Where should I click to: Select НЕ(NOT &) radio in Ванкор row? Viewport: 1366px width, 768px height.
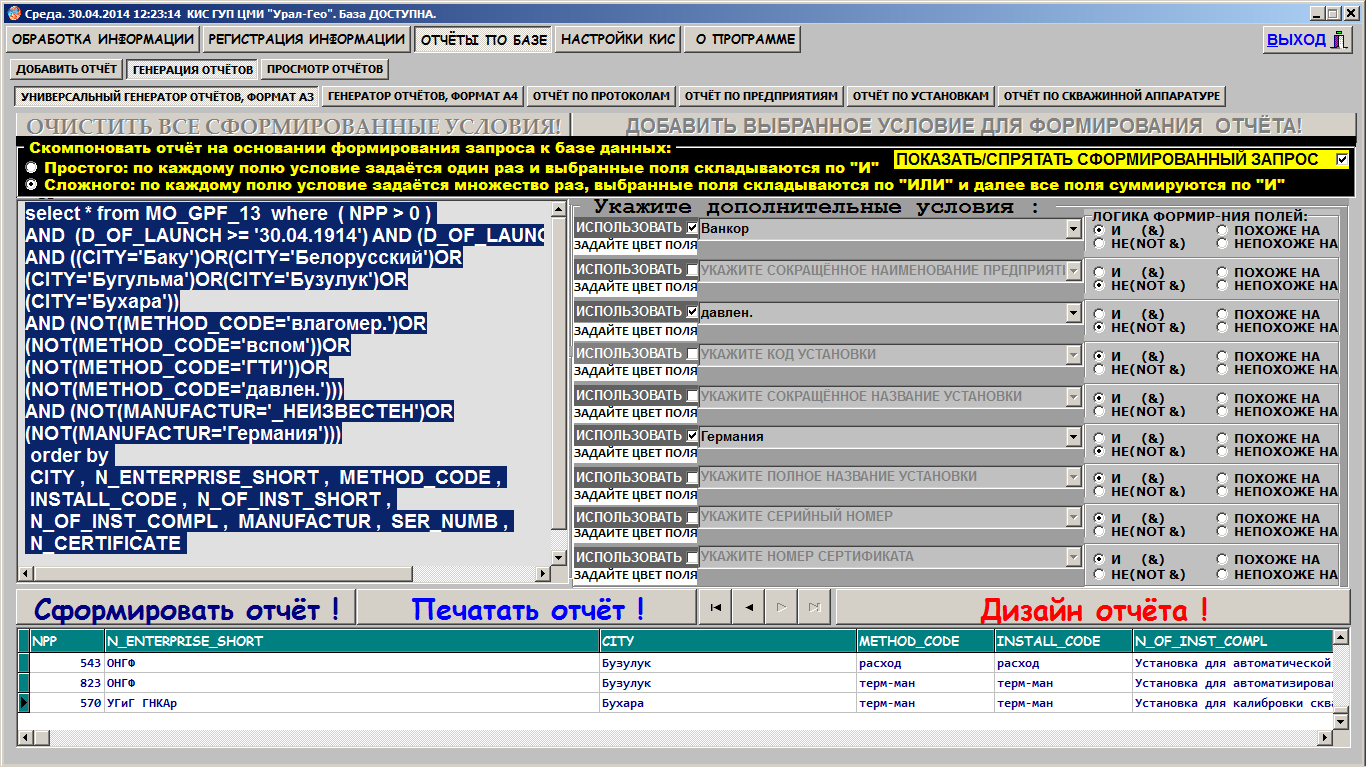pos(1100,243)
